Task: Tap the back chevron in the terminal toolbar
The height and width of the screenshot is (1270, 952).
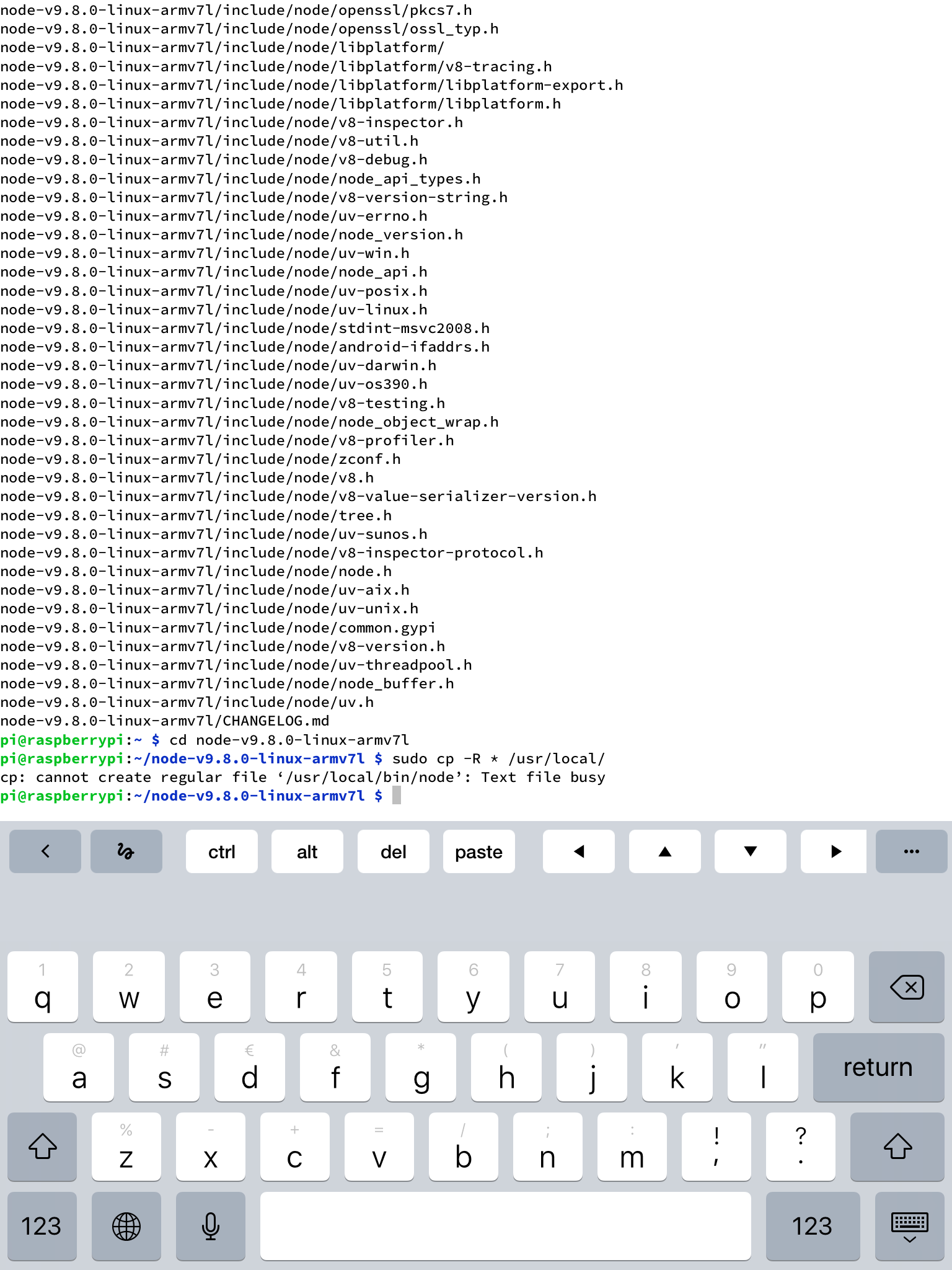Action: coord(45,851)
